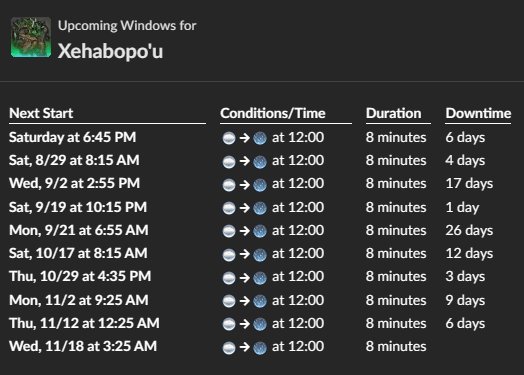Select 'Sat, 10/17 at 8:15 AM' start time
Screen dimensions: 524x375
click(78, 253)
